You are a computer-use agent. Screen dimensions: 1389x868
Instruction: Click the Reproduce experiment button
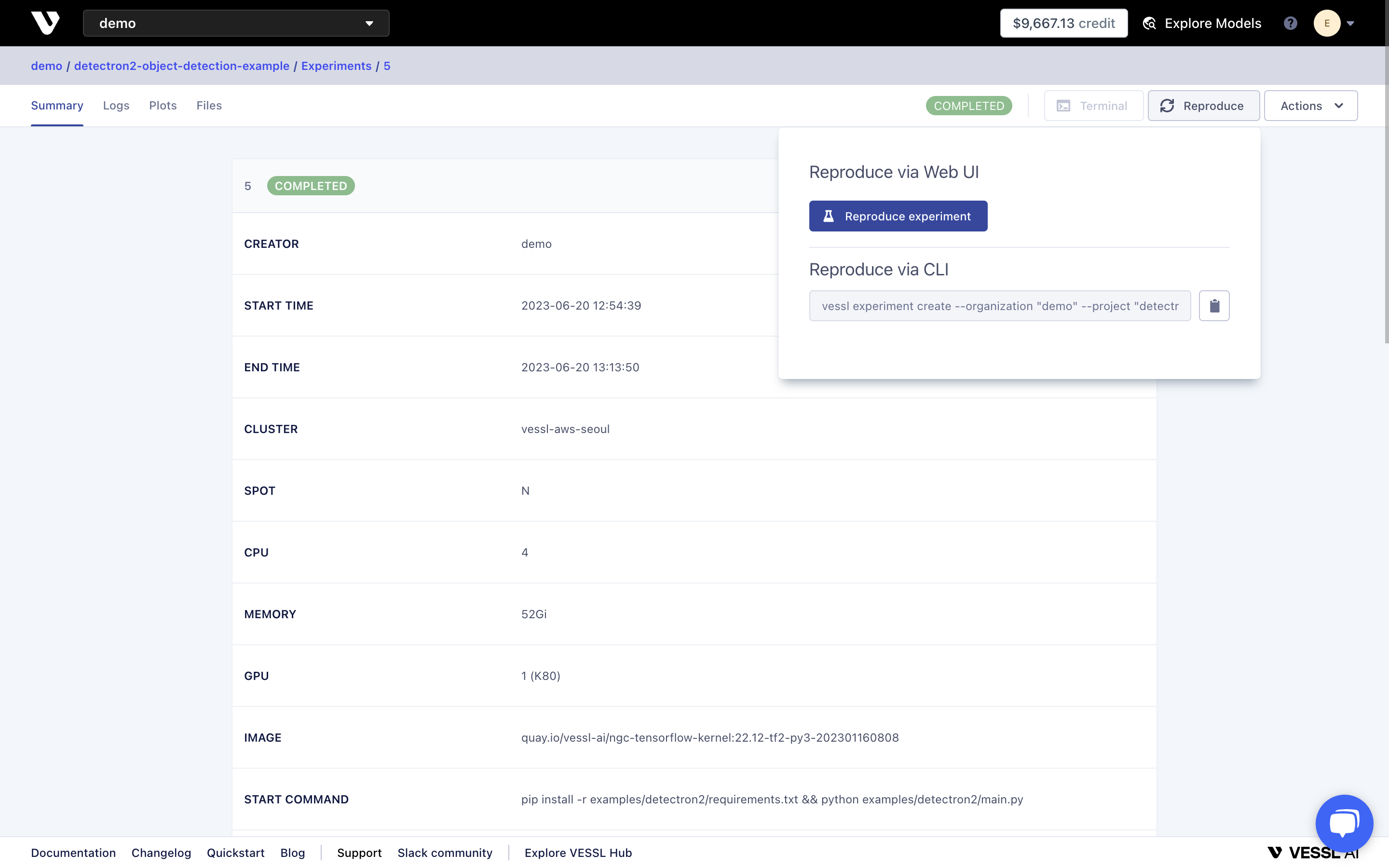click(x=898, y=217)
